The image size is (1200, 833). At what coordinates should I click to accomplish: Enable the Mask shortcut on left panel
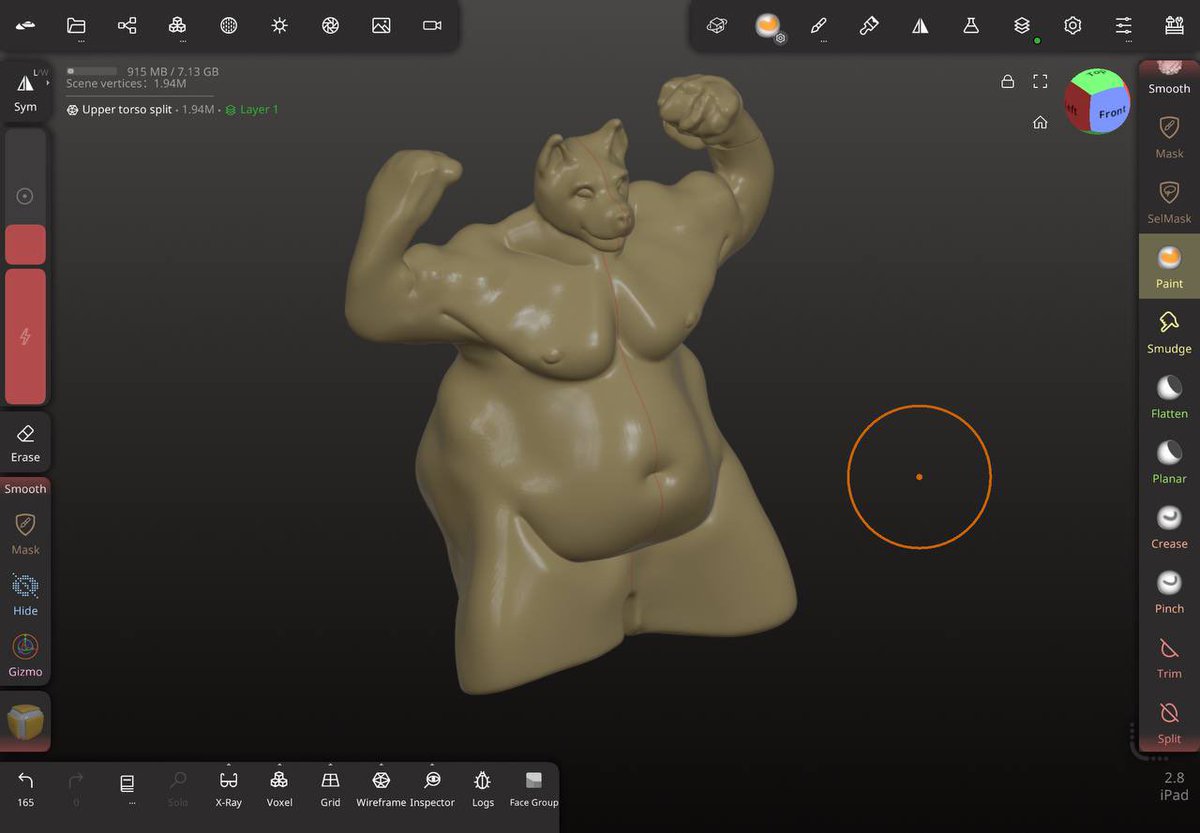coord(25,533)
